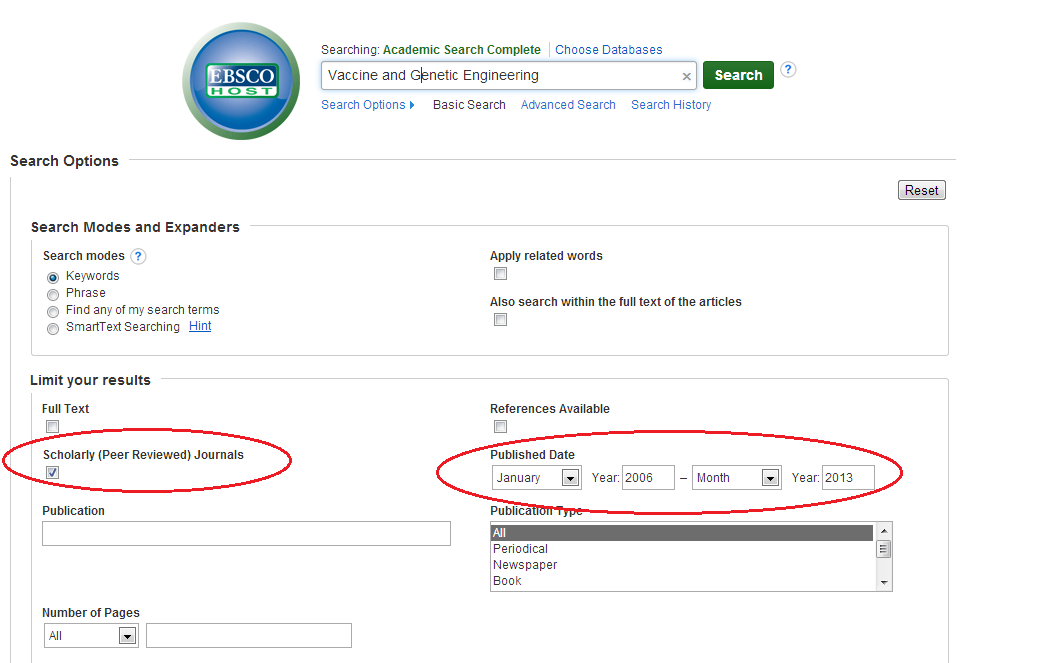Open the Number of Pages dropdown
The height and width of the screenshot is (663, 1040).
pos(127,635)
